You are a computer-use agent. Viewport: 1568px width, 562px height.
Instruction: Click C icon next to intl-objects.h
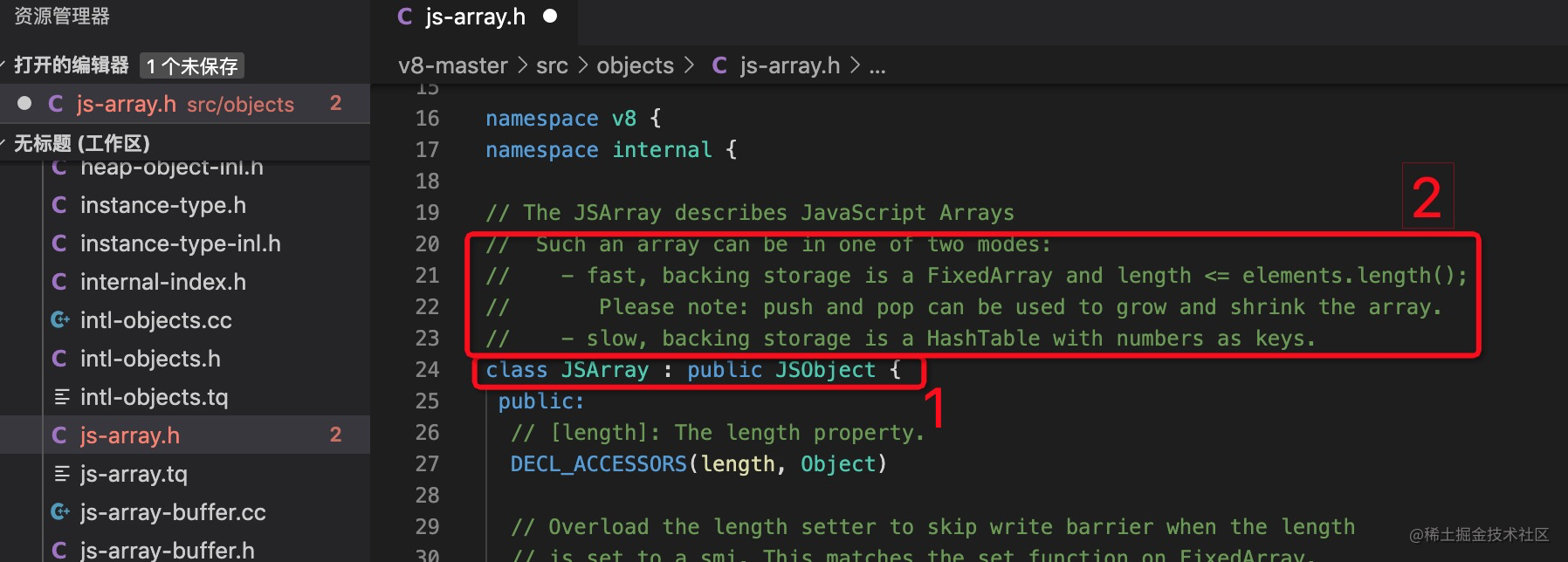point(59,359)
